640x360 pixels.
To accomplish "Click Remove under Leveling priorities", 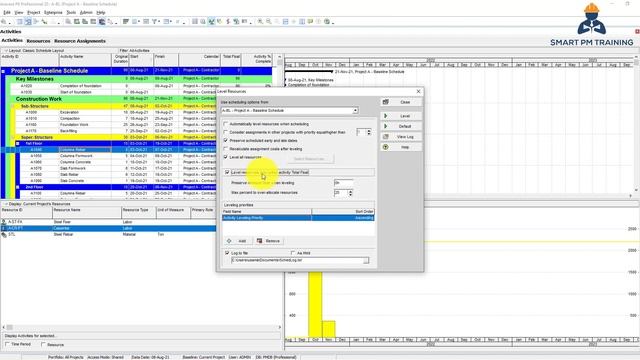I will [x=268, y=241].
